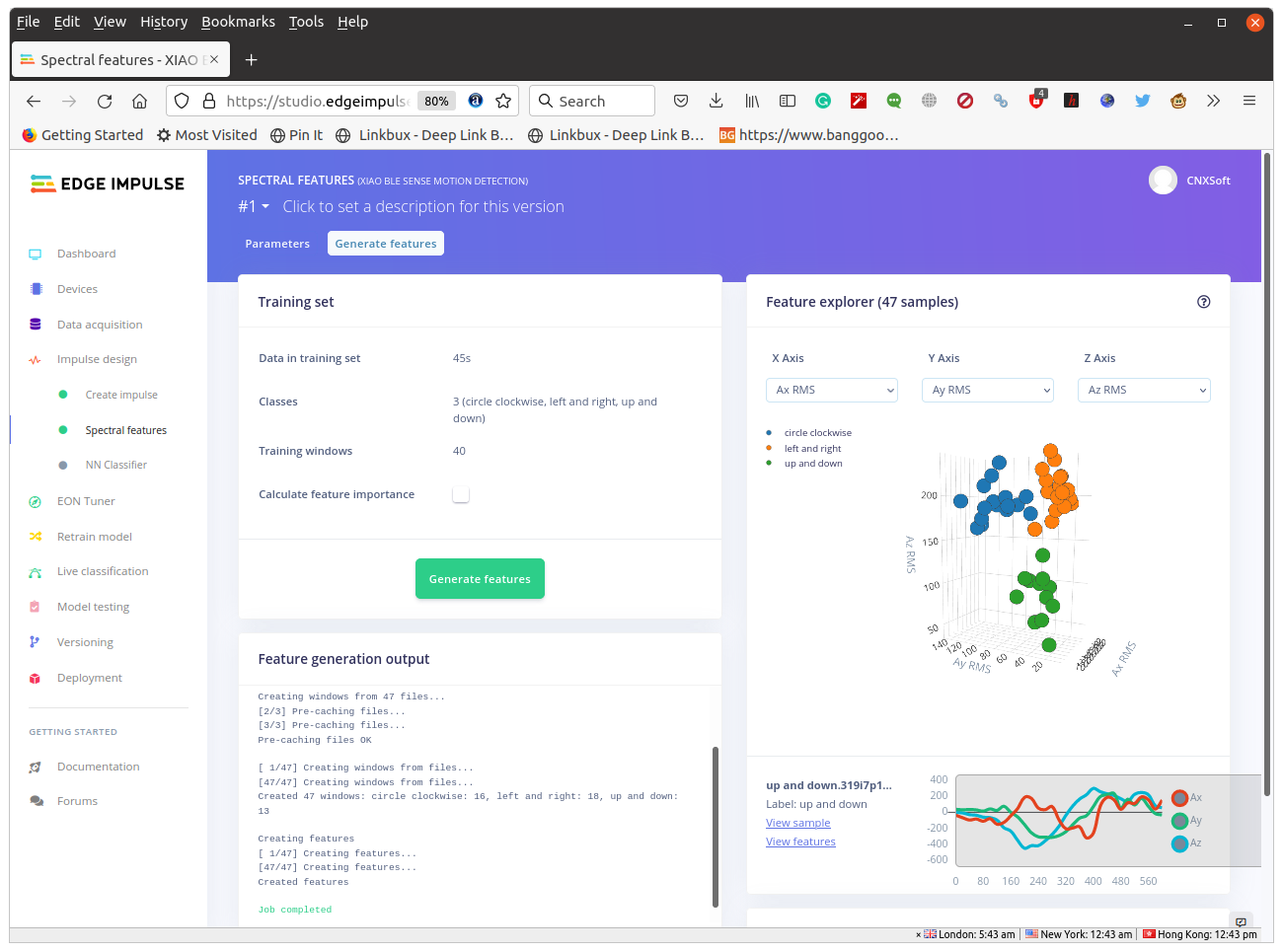The height and width of the screenshot is (952, 1283).
Task: Click the 80% zoom level indicator
Action: point(436,101)
